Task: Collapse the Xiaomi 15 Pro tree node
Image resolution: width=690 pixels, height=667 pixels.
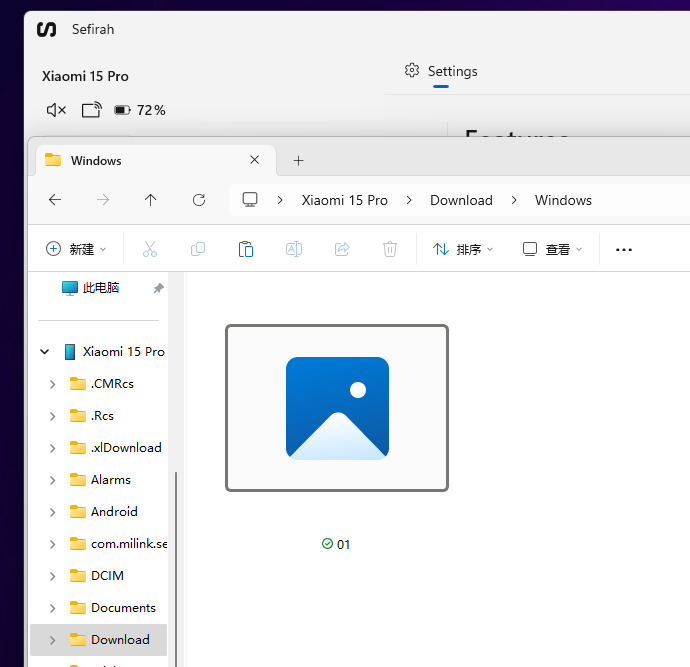Action: [x=44, y=352]
